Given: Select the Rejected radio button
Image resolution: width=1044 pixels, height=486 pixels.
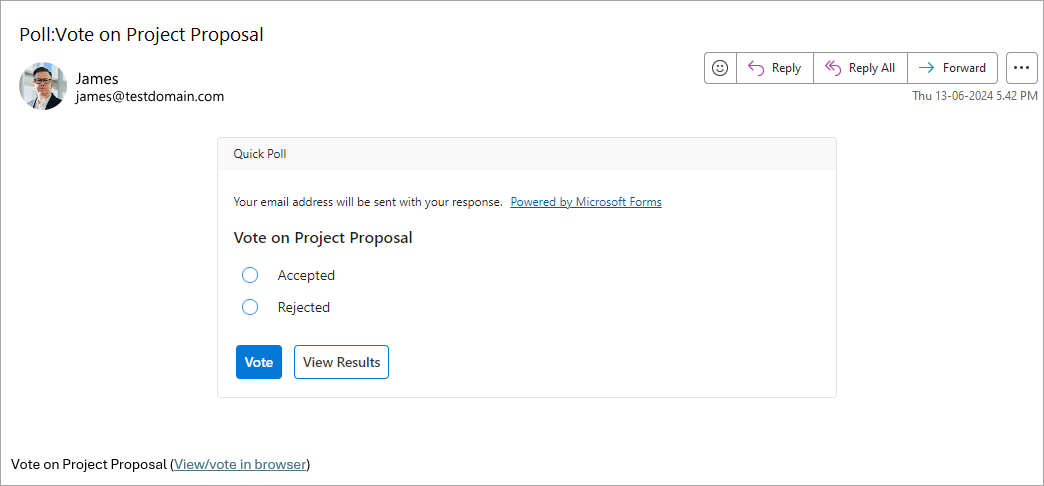Looking at the screenshot, I should point(250,307).
